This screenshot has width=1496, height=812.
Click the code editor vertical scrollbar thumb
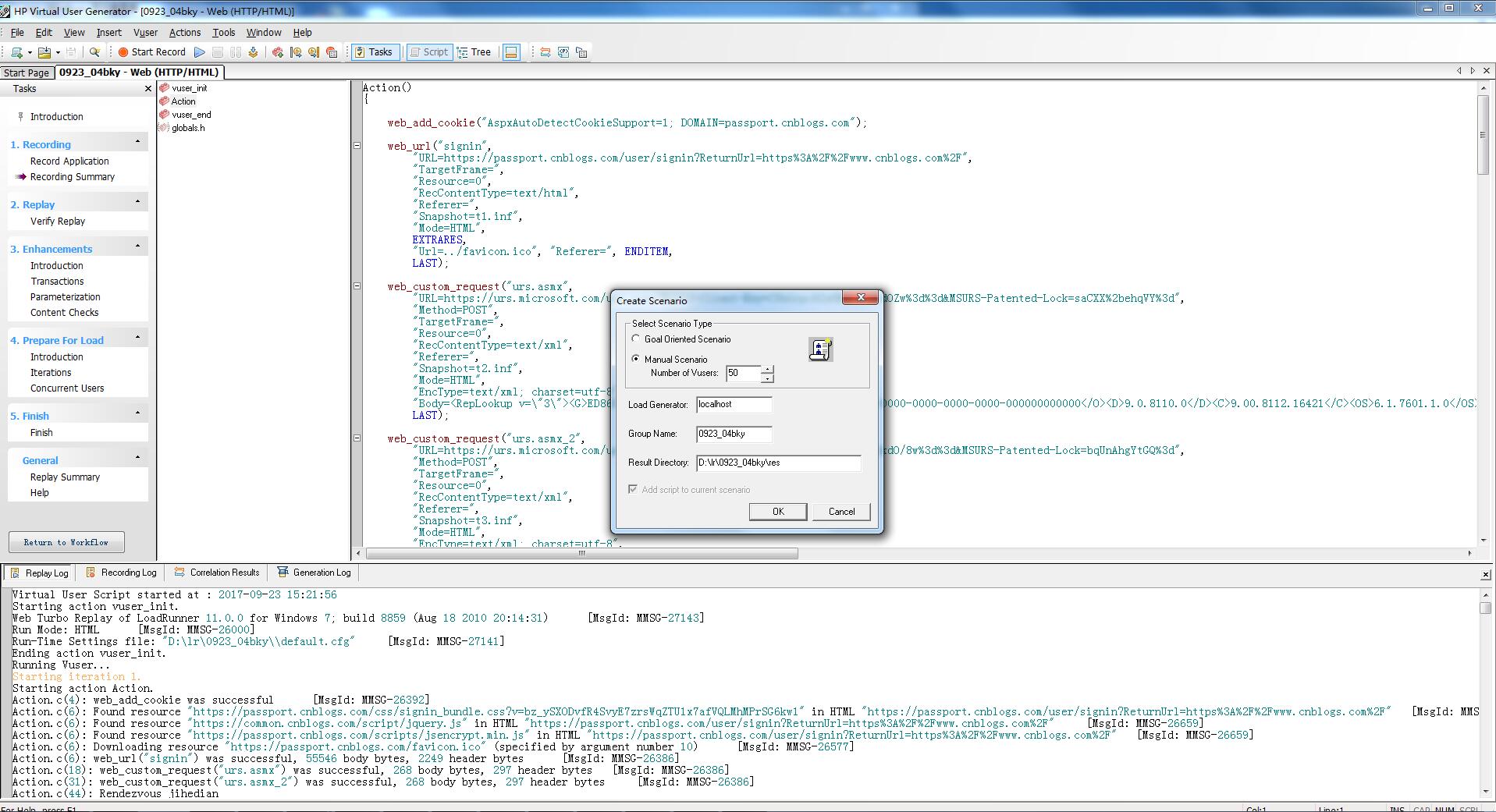pos(1483,135)
